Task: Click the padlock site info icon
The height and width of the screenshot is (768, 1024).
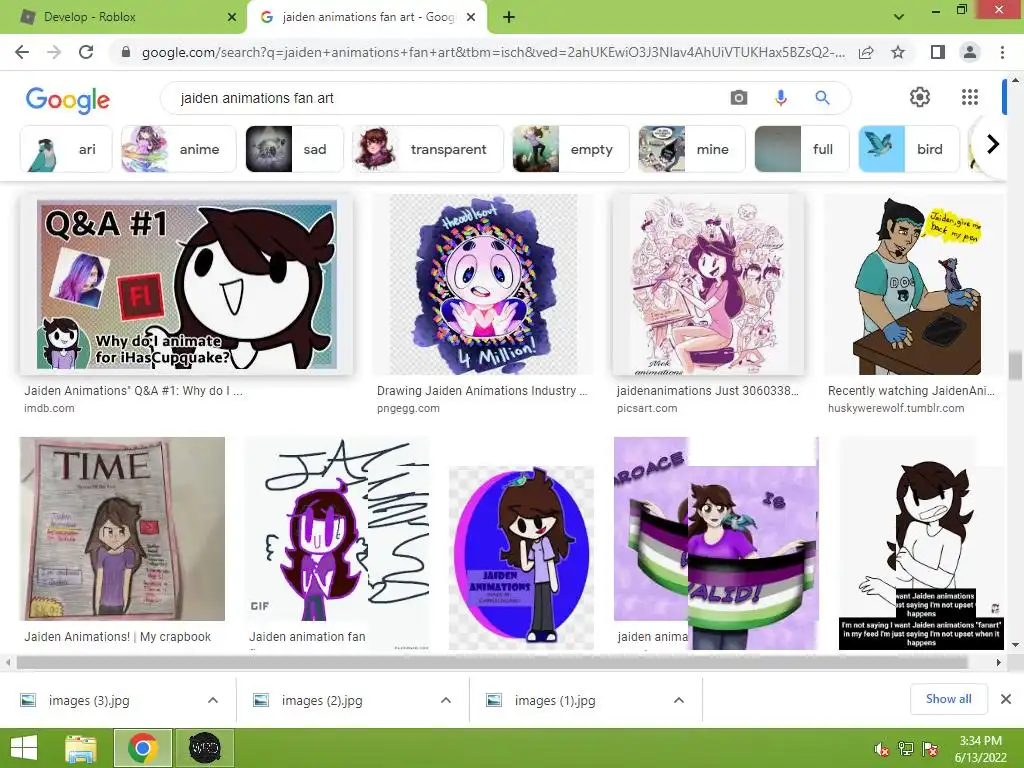Action: point(126,52)
